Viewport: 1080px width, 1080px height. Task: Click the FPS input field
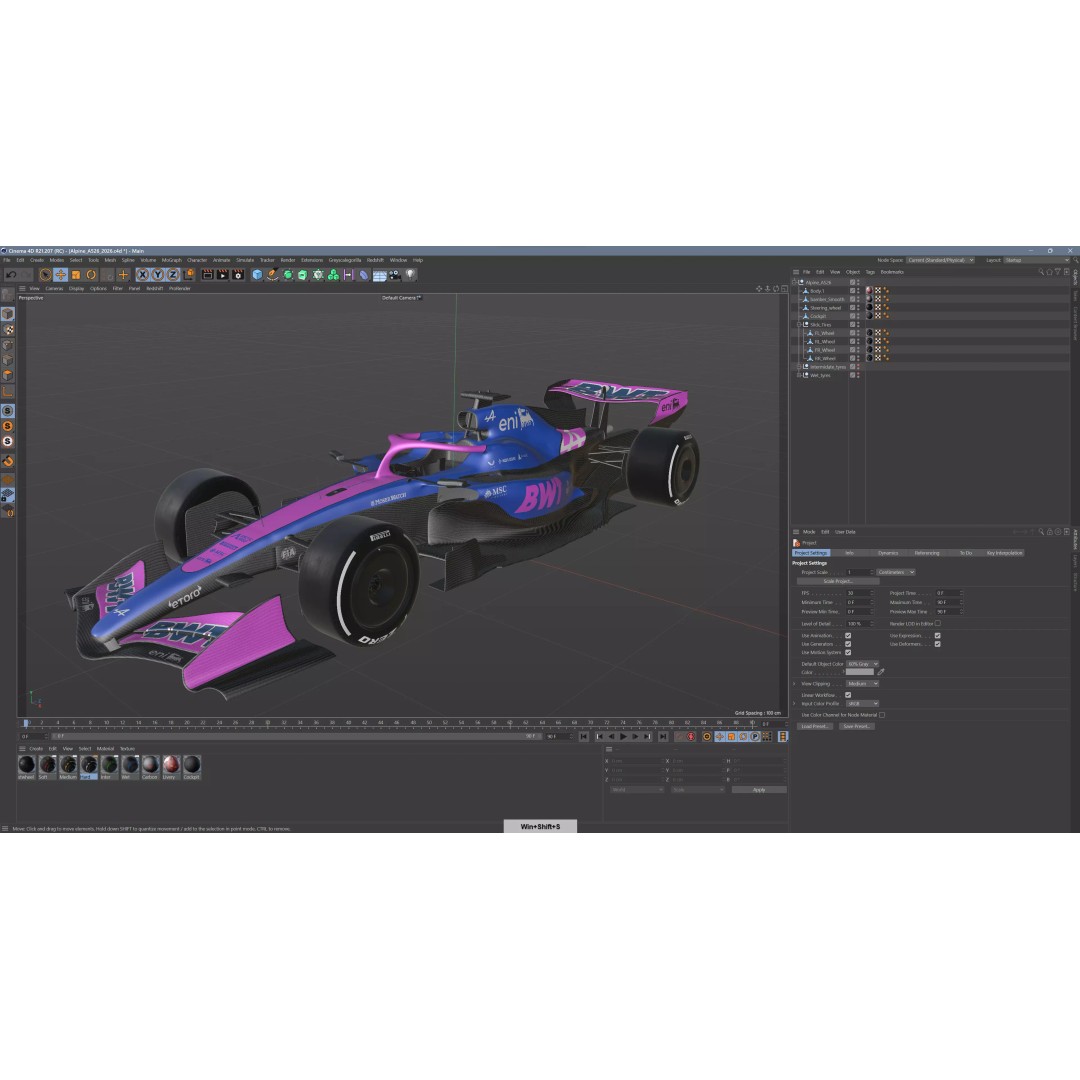coord(858,593)
